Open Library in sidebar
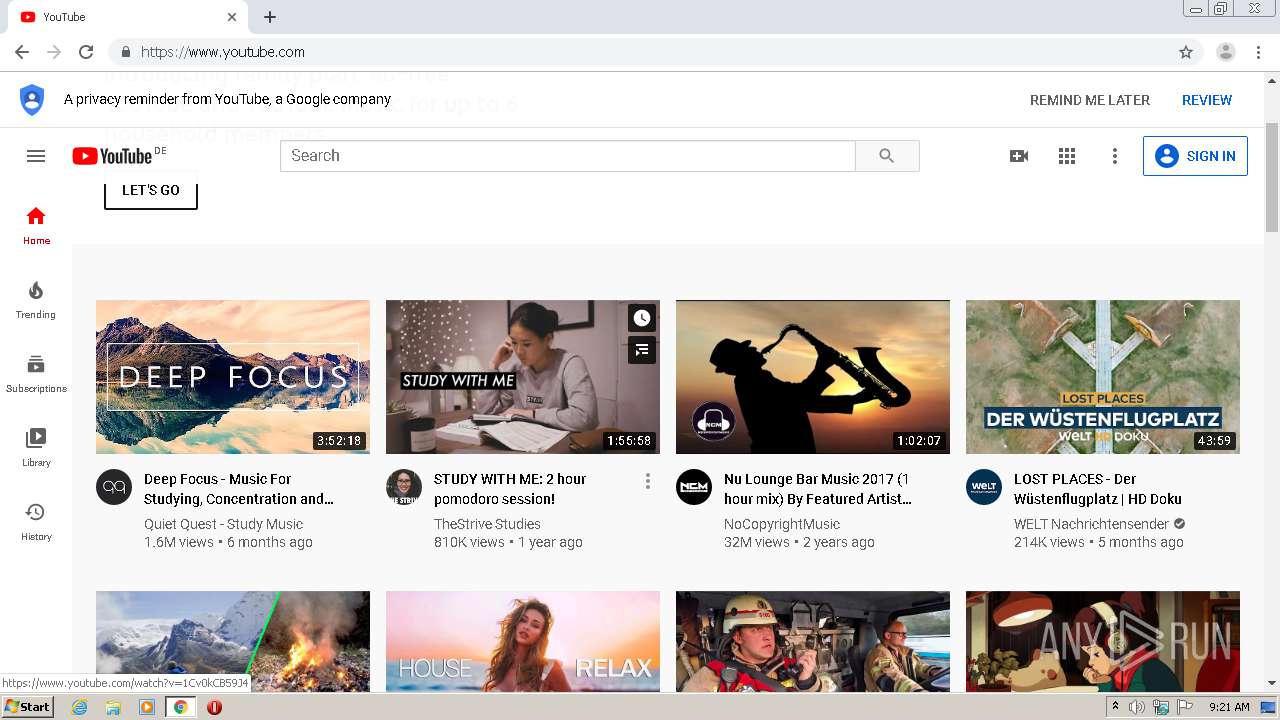The height and width of the screenshot is (720, 1280). (36, 448)
